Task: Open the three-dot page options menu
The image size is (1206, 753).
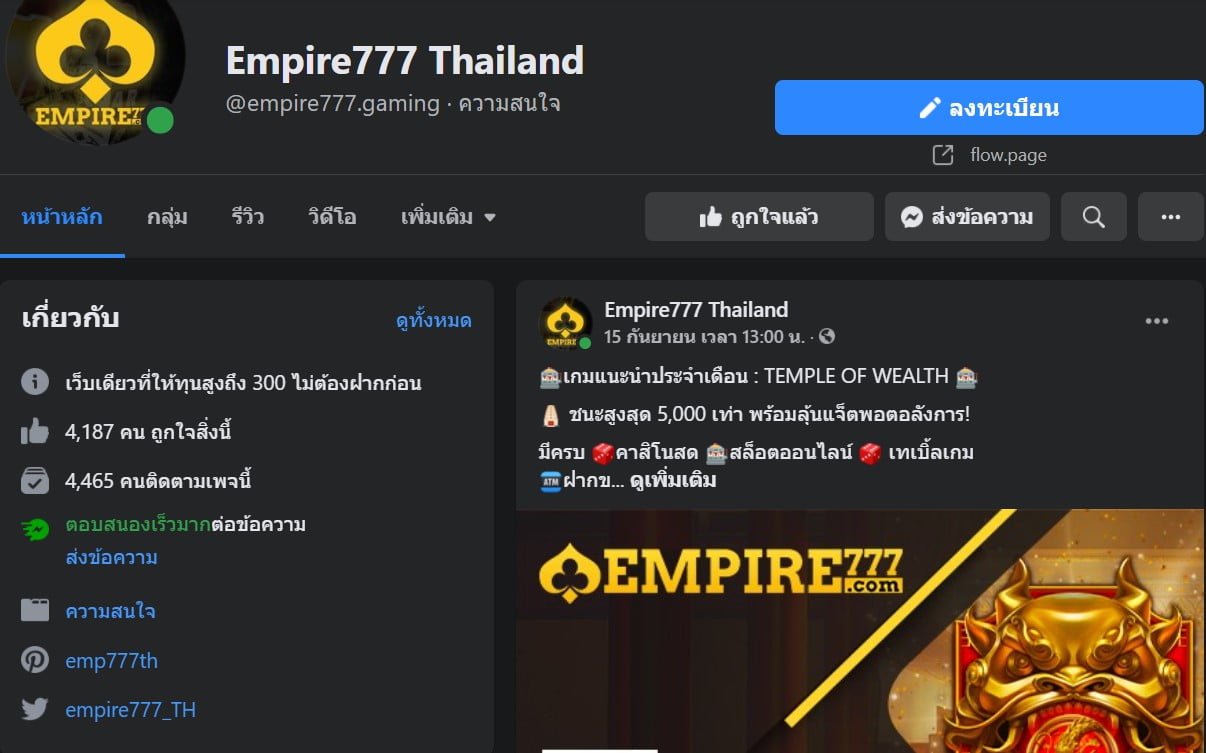Action: pyautogui.click(x=1171, y=217)
